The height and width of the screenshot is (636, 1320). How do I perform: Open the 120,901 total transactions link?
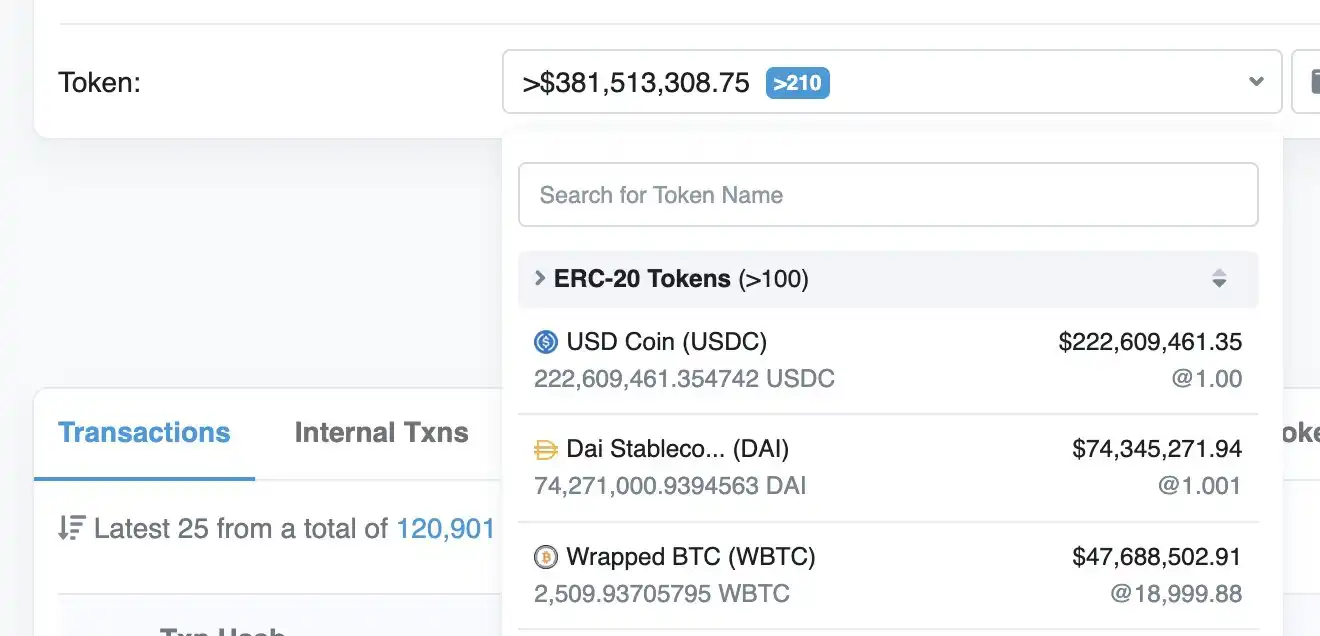pos(446,528)
